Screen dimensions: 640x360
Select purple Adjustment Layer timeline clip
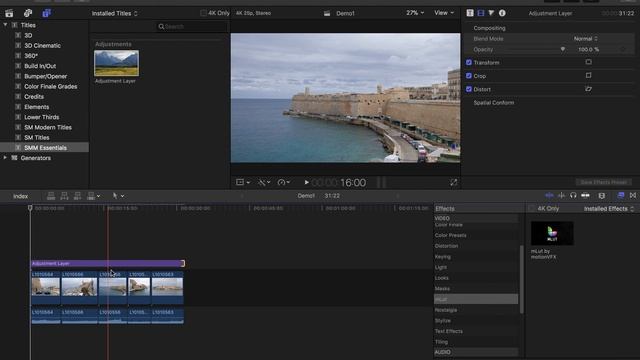point(108,264)
